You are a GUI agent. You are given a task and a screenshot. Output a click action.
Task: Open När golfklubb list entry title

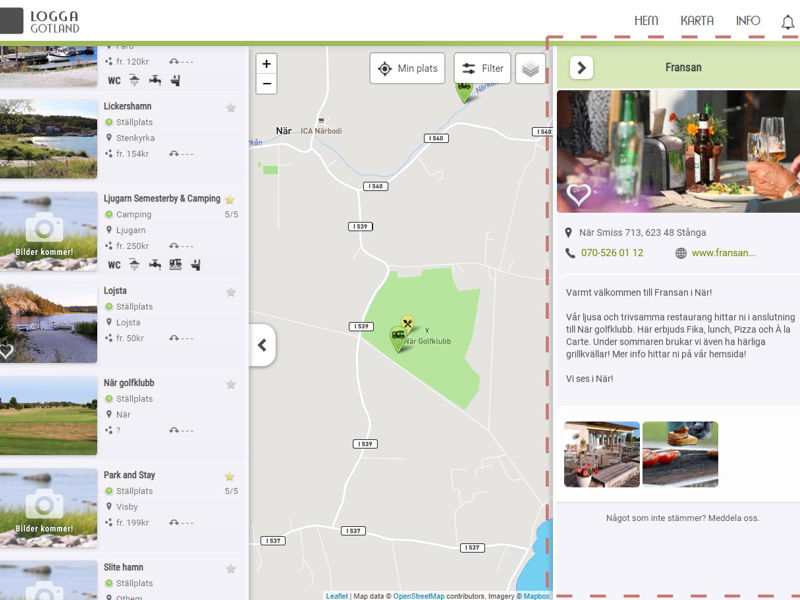[129, 383]
